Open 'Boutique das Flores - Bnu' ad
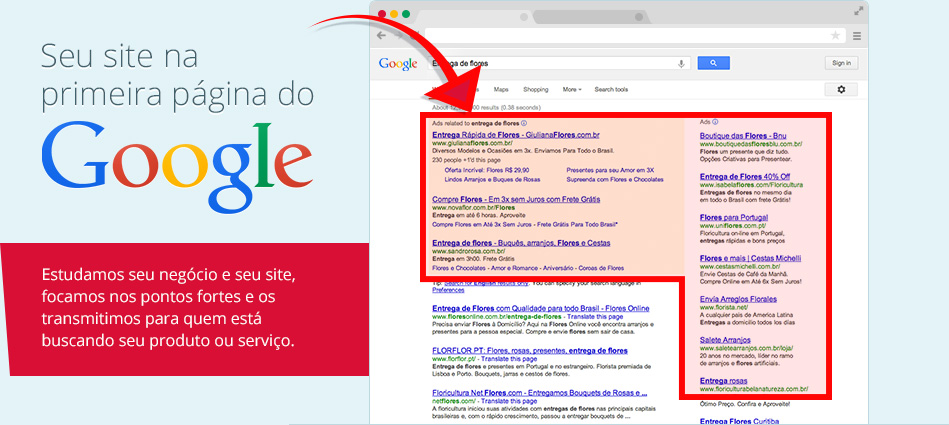 [743, 136]
